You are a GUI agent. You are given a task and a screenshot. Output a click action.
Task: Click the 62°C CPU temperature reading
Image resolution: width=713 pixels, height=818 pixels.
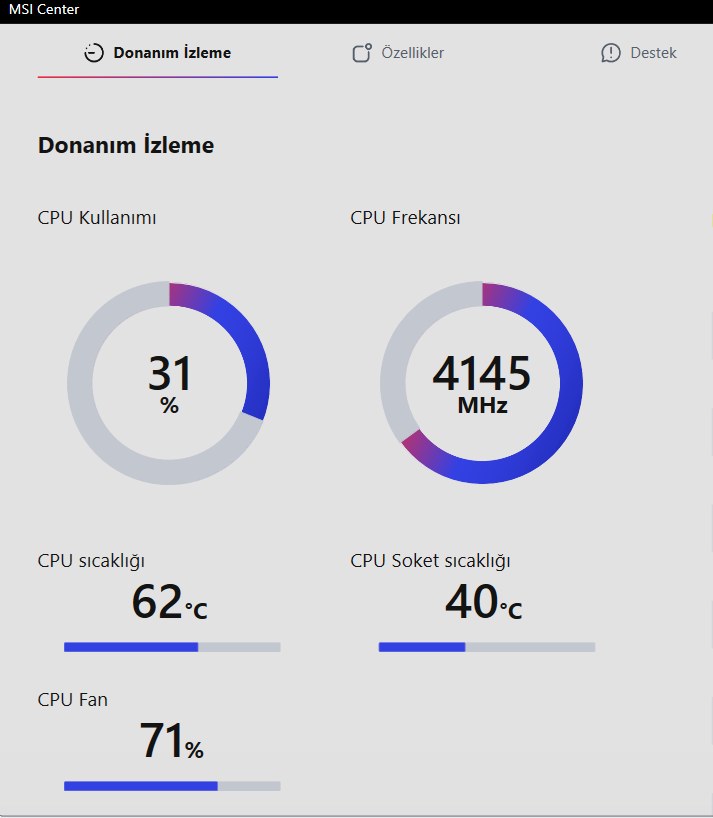point(170,602)
